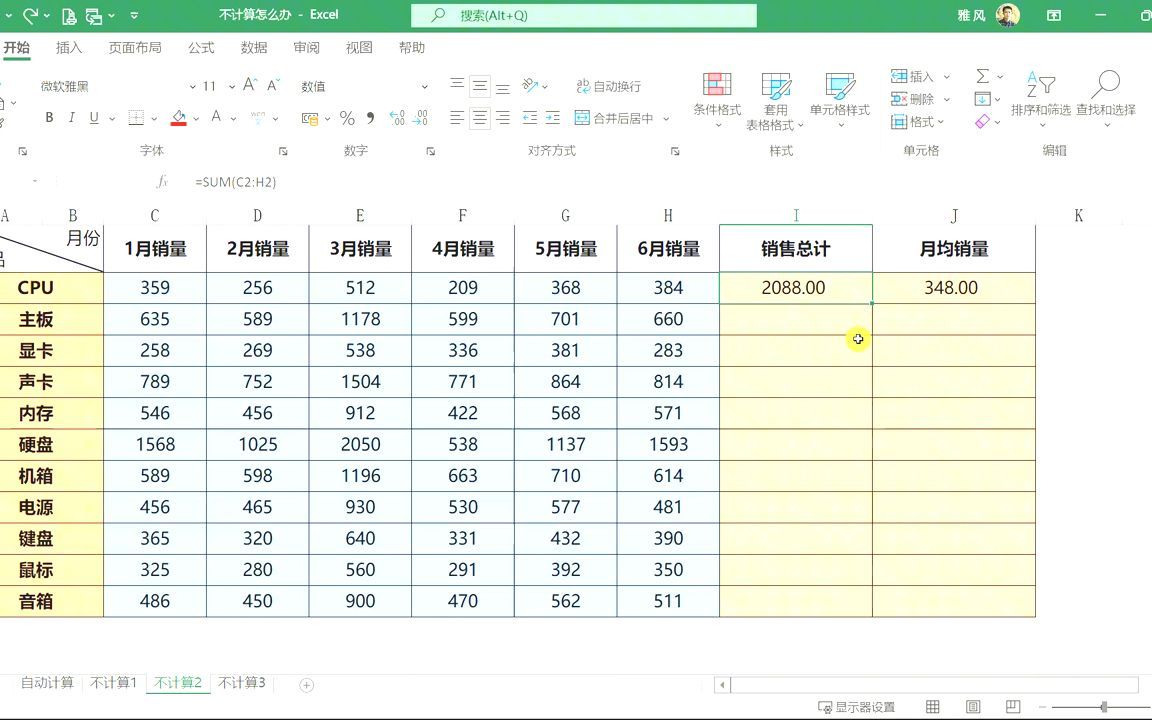Open the 不计算3 sheet tab
Viewport: 1152px width, 720px height.
240,684
